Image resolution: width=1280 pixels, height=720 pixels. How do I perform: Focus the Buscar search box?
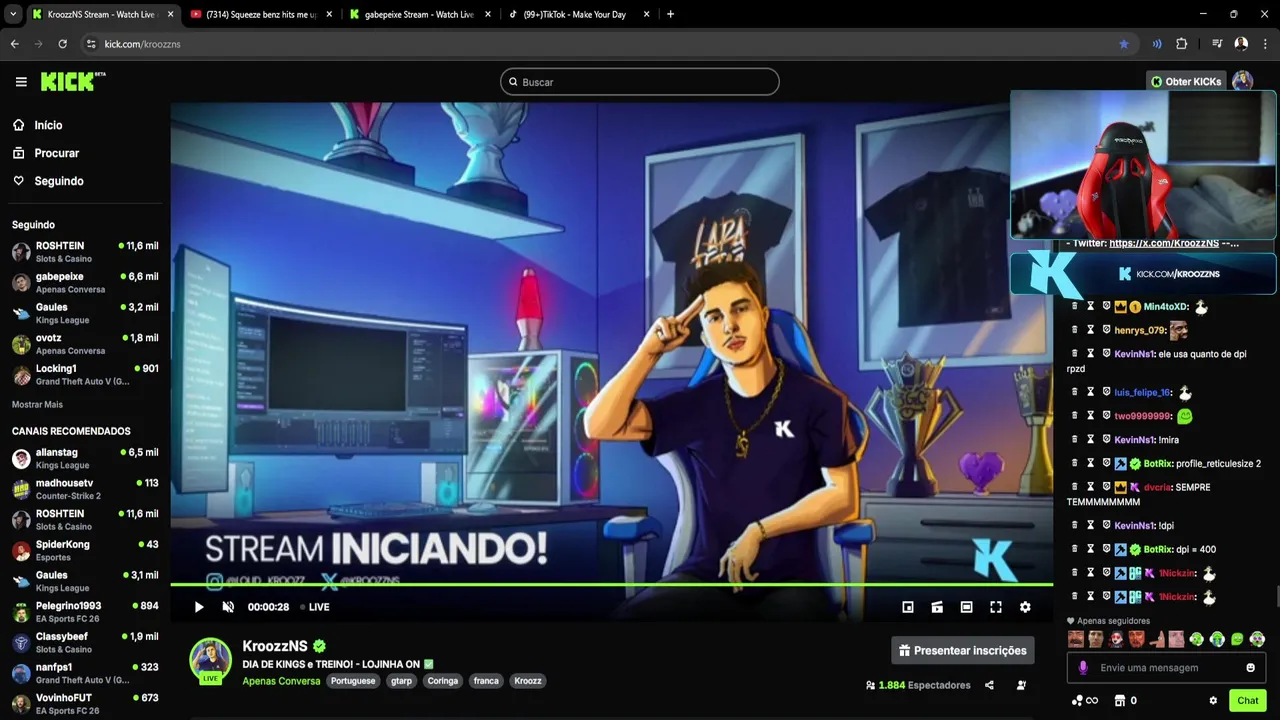coord(640,82)
